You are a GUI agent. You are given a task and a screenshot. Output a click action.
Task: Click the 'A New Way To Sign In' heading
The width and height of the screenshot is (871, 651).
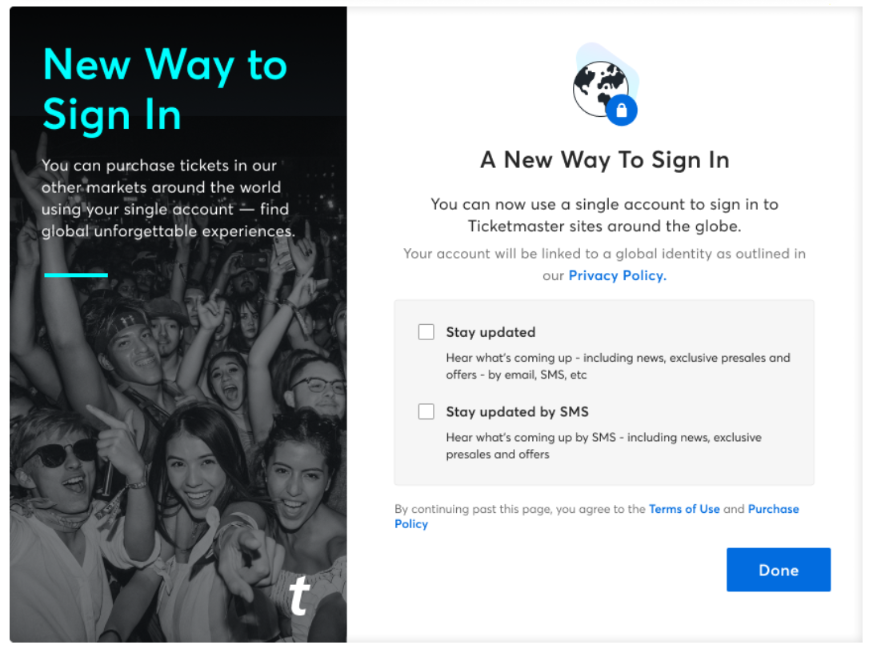click(x=604, y=160)
